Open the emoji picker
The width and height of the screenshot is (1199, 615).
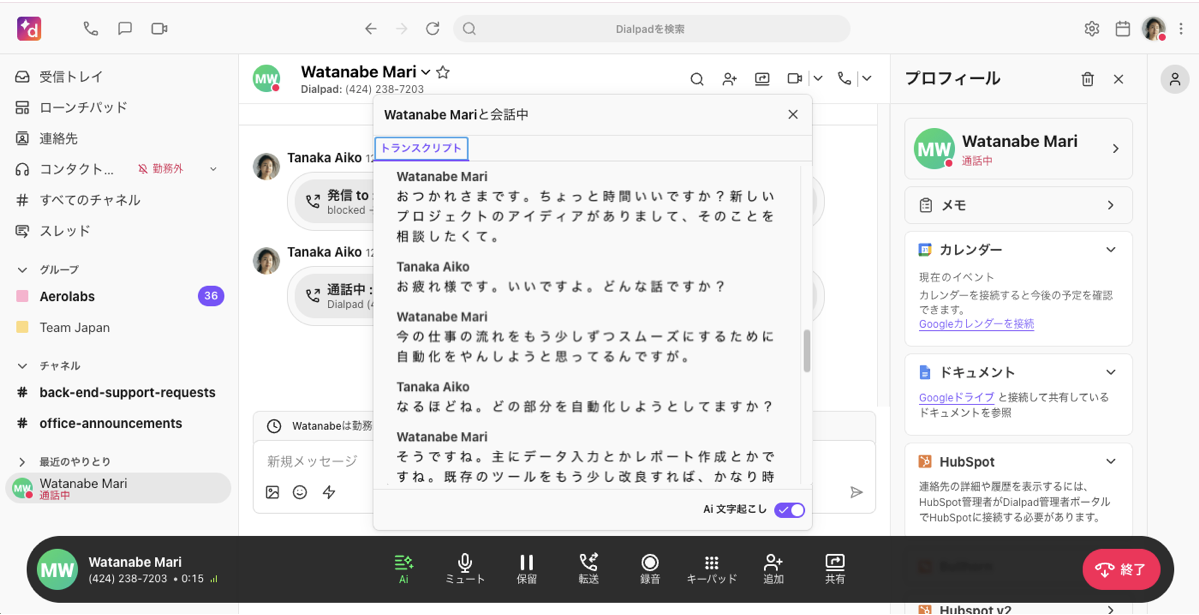[300, 493]
